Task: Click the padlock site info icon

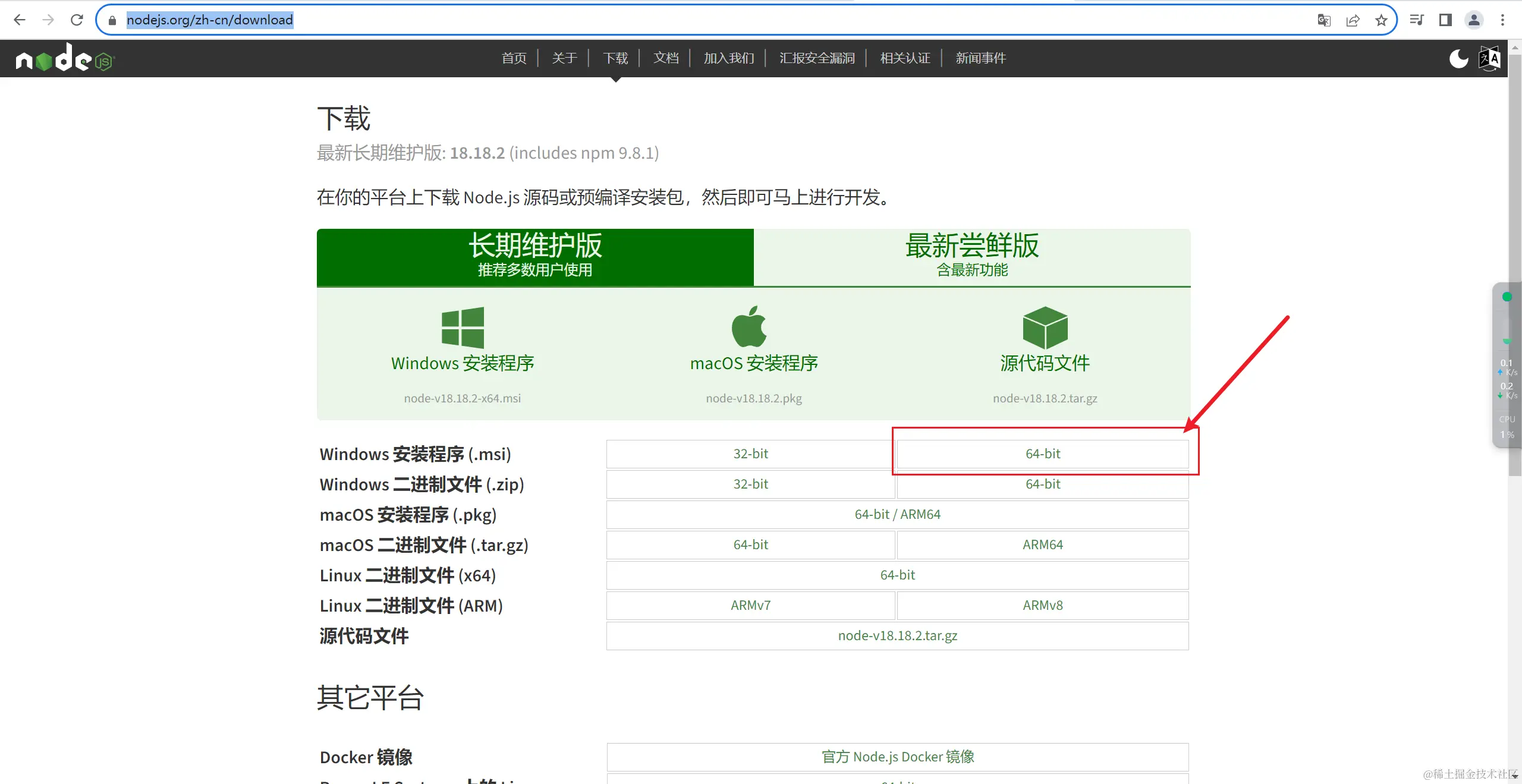Action: (112, 20)
